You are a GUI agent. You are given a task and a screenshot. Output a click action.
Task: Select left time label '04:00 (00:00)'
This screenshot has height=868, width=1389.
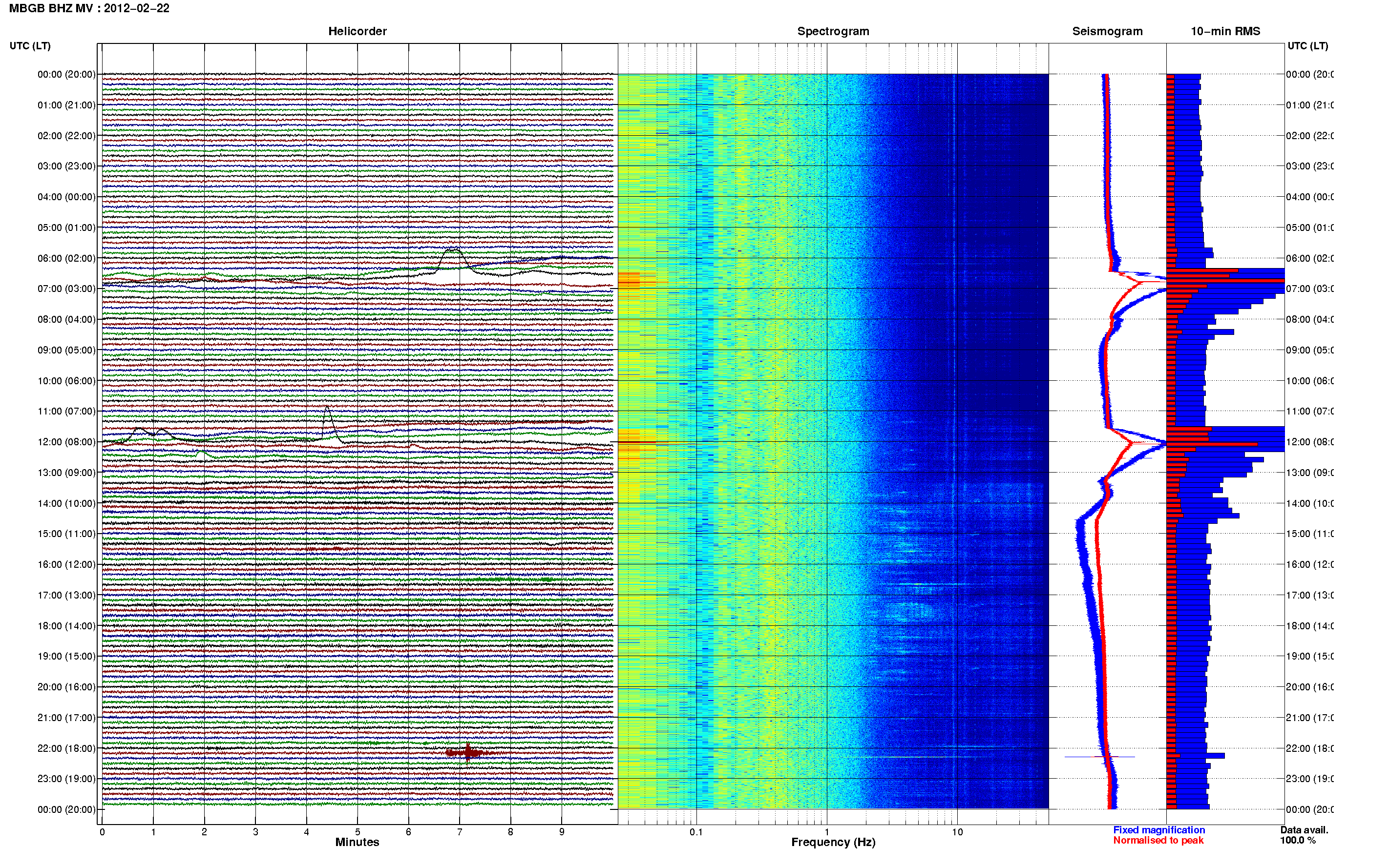coord(66,197)
